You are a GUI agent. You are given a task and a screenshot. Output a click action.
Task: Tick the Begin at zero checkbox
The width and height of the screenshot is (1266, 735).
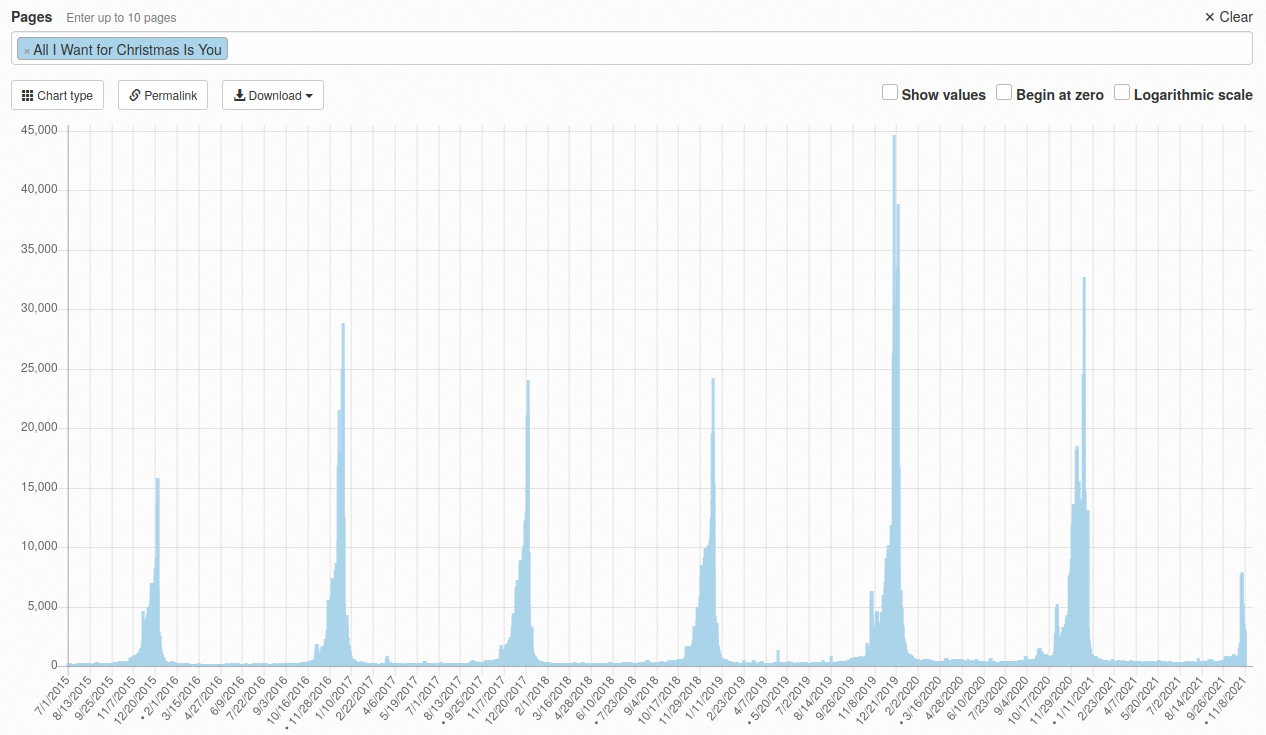tap(1004, 93)
